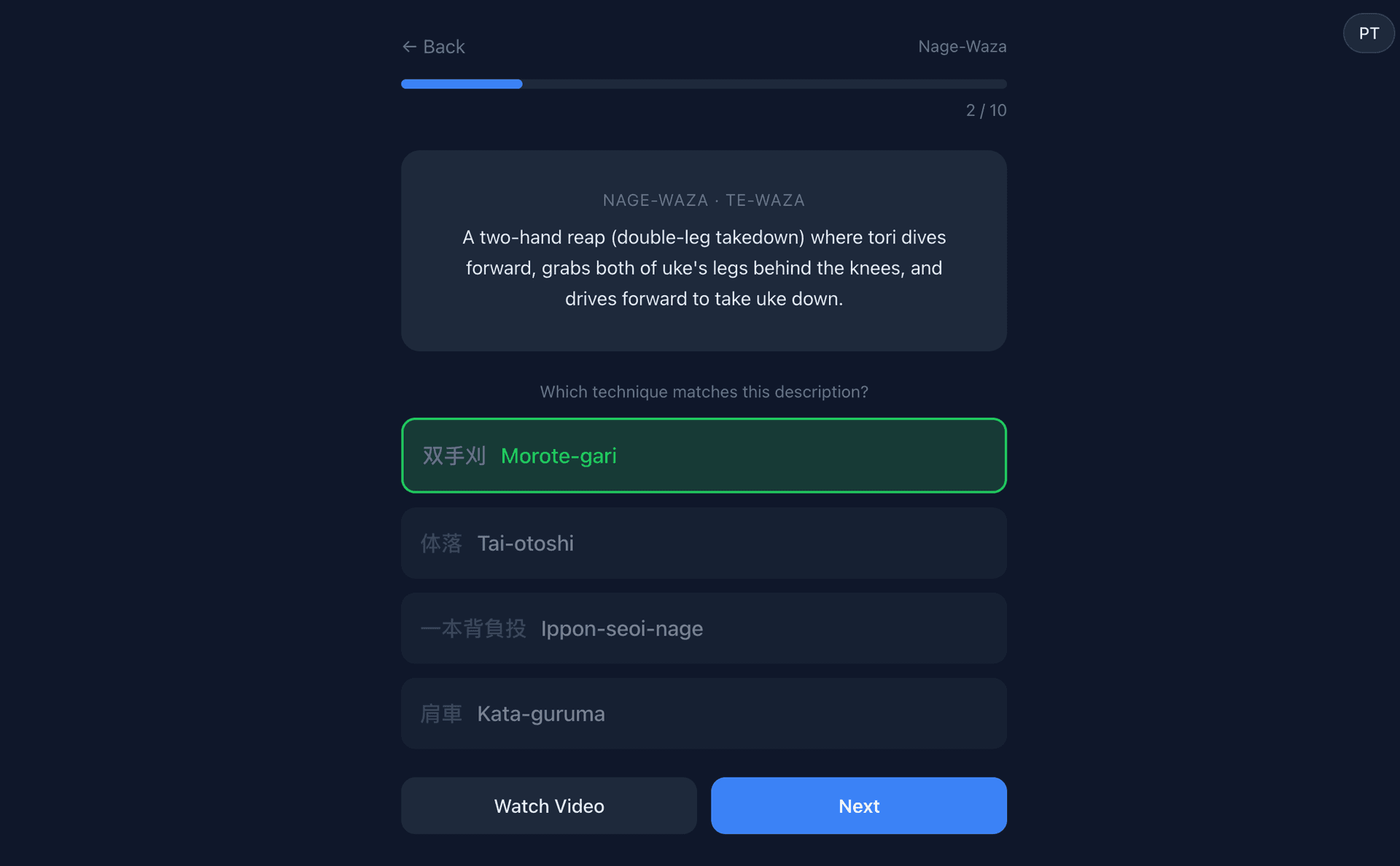Screen dimensions: 1400x866
Task: Click the NAGE-WAZA · TE-WAZA category tag
Action: [x=703, y=200]
